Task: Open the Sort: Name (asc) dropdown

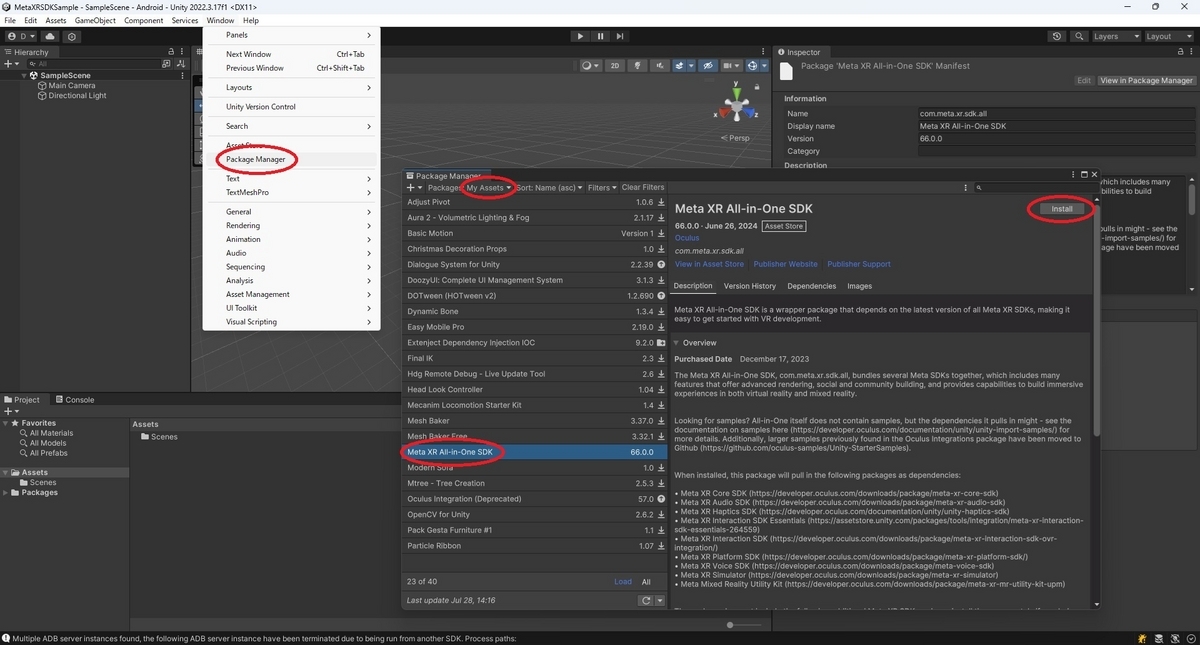Action: [549, 187]
